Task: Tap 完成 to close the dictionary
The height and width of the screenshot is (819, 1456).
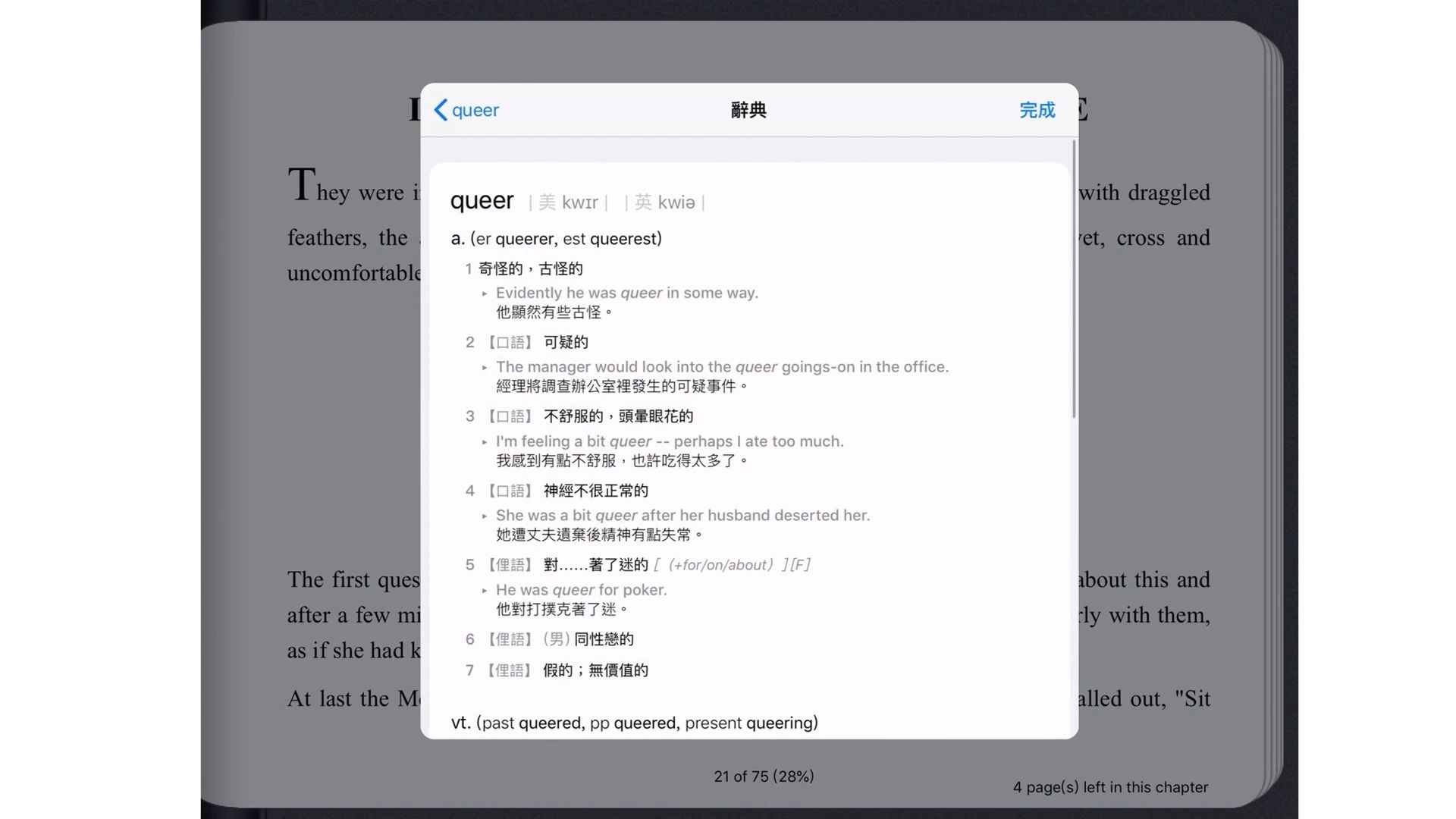Action: click(1037, 110)
